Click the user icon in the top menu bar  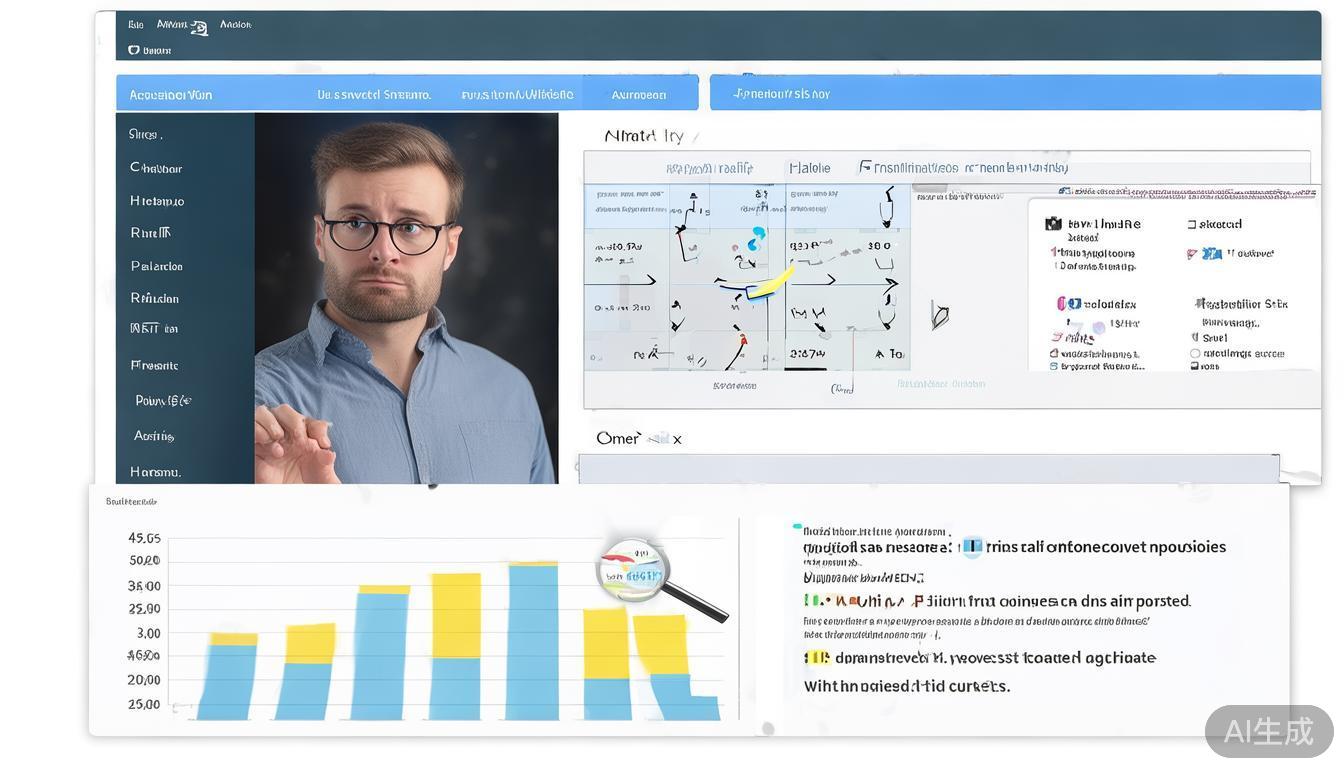(199, 27)
